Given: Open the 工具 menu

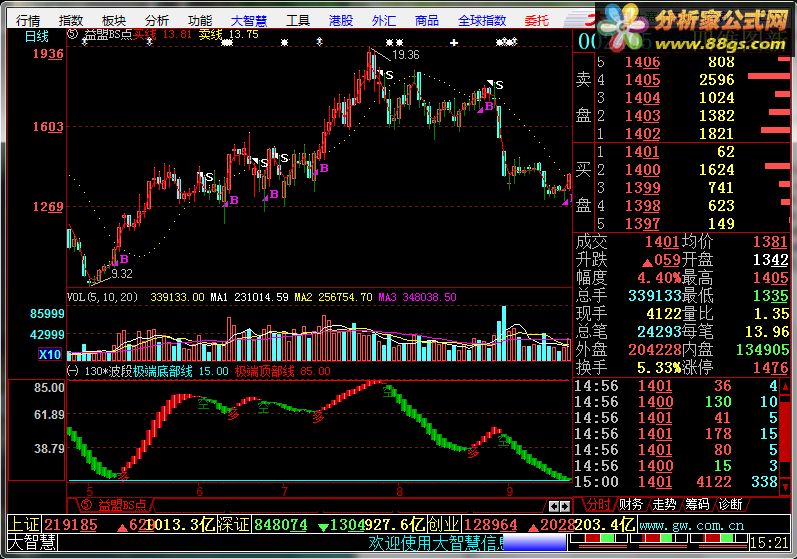Looking at the screenshot, I should pyautogui.click(x=298, y=20).
